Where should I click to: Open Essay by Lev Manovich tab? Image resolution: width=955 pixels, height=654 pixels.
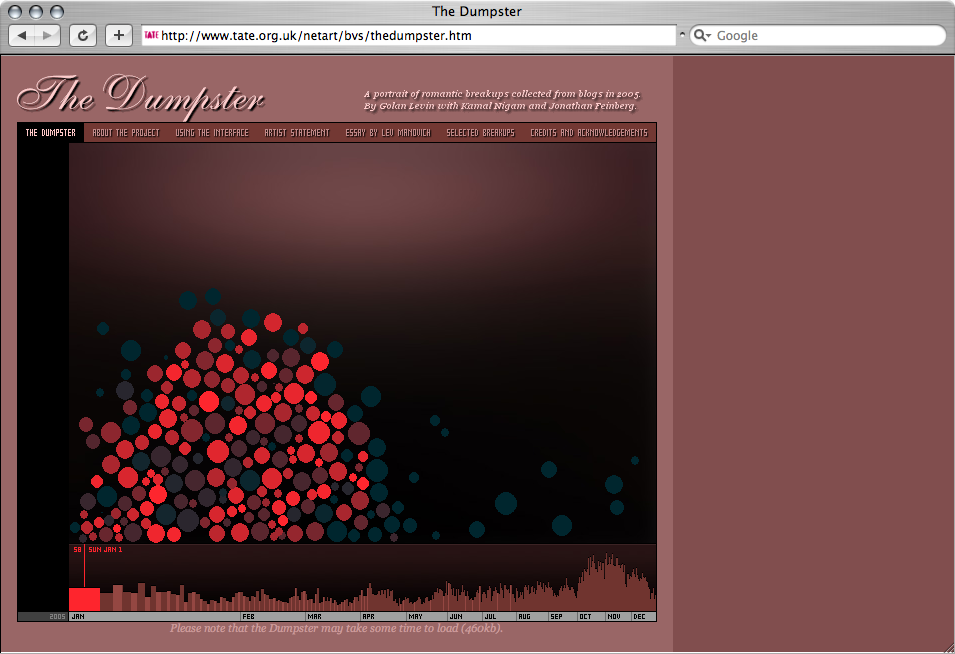pos(387,133)
